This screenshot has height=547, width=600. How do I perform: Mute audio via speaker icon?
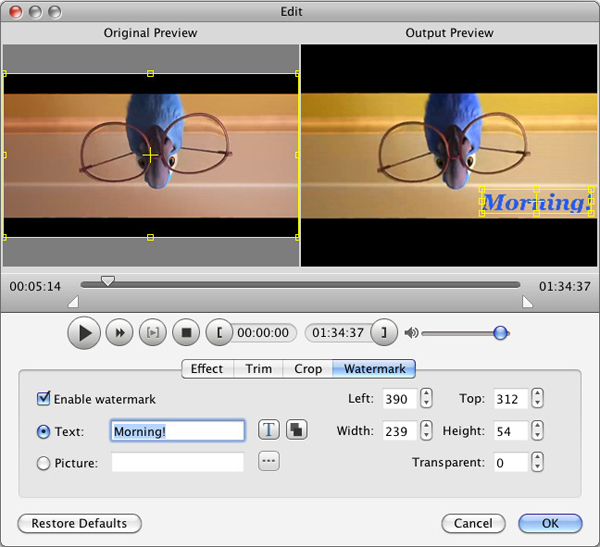[411, 333]
